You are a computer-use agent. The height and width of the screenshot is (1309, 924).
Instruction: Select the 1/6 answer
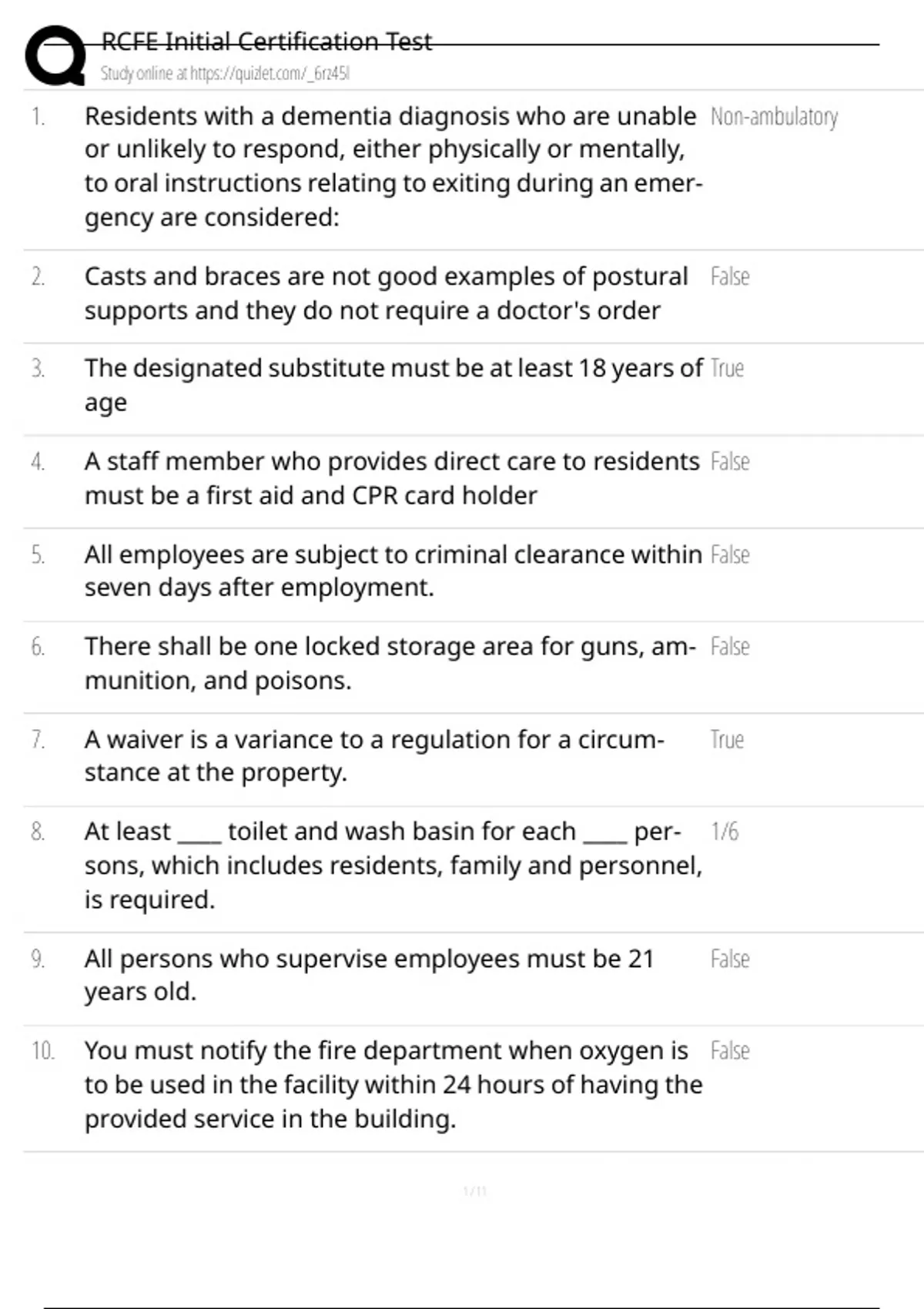pyautogui.click(x=724, y=832)
